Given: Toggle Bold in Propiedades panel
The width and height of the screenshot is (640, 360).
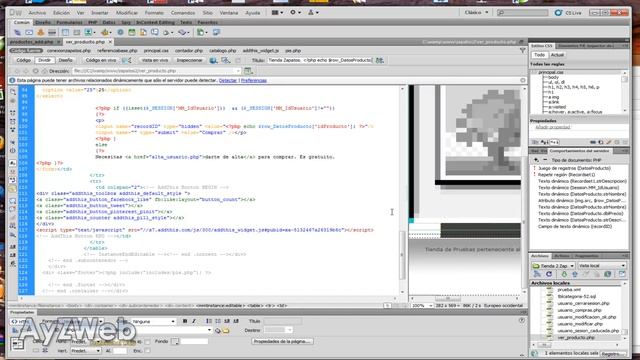Looking at the screenshot, I should click(185, 321).
